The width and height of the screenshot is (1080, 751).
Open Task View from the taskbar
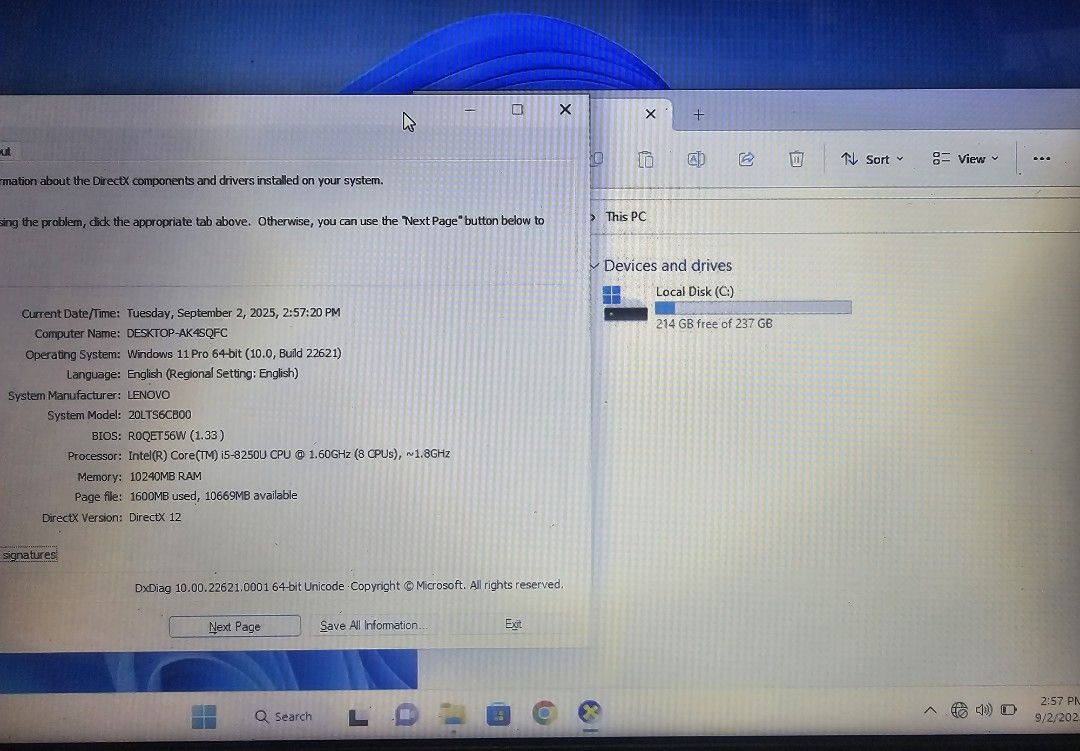tap(358, 717)
